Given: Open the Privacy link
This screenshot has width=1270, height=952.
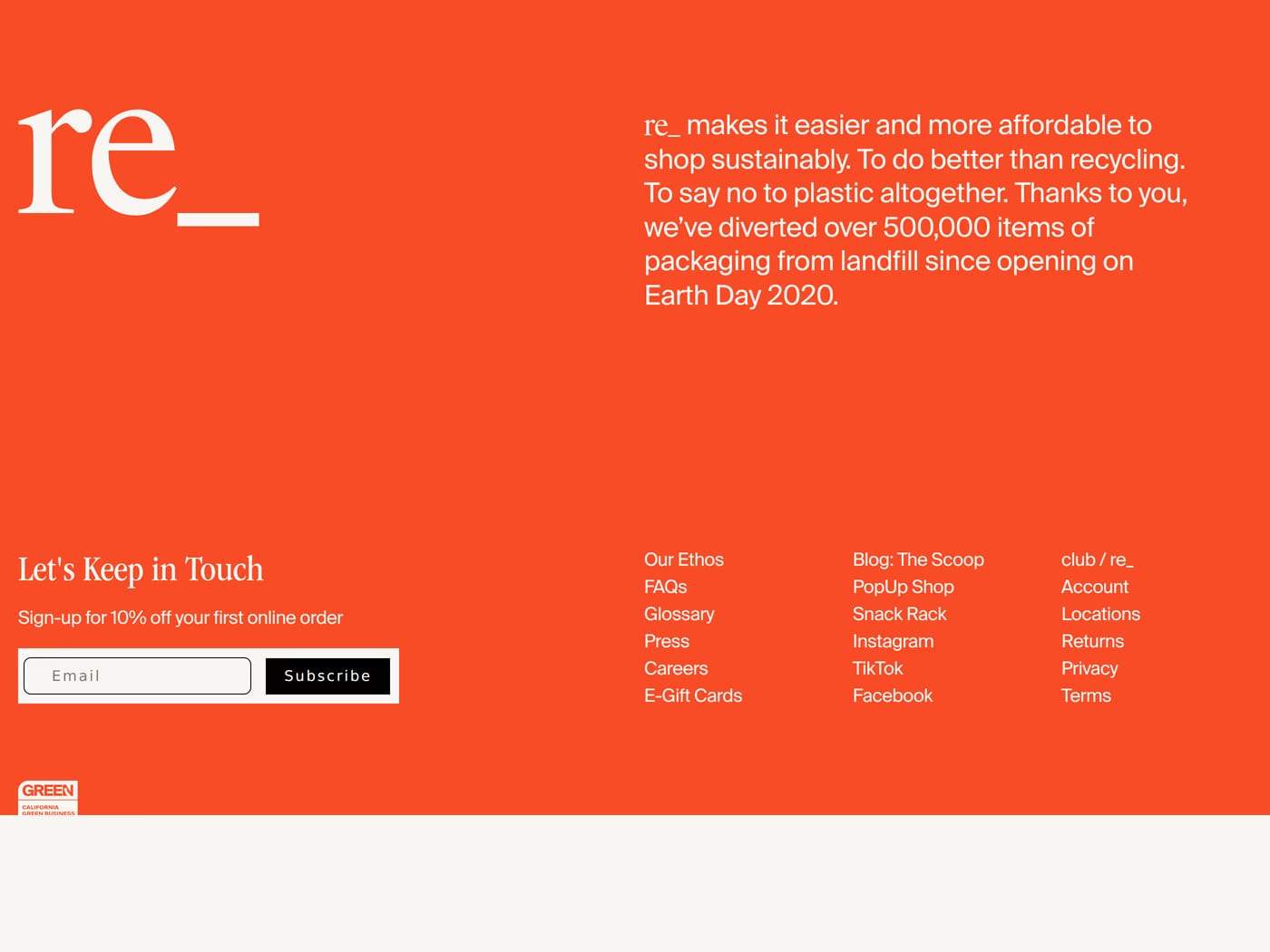Looking at the screenshot, I should (x=1089, y=668).
